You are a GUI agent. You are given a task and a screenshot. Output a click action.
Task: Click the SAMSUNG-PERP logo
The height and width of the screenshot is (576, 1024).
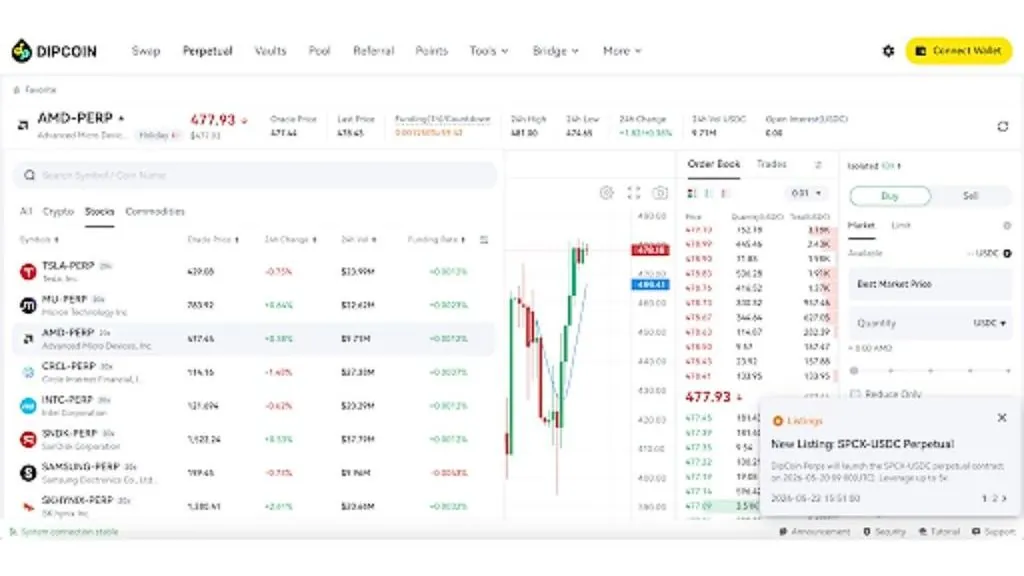(x=28, y=473)
